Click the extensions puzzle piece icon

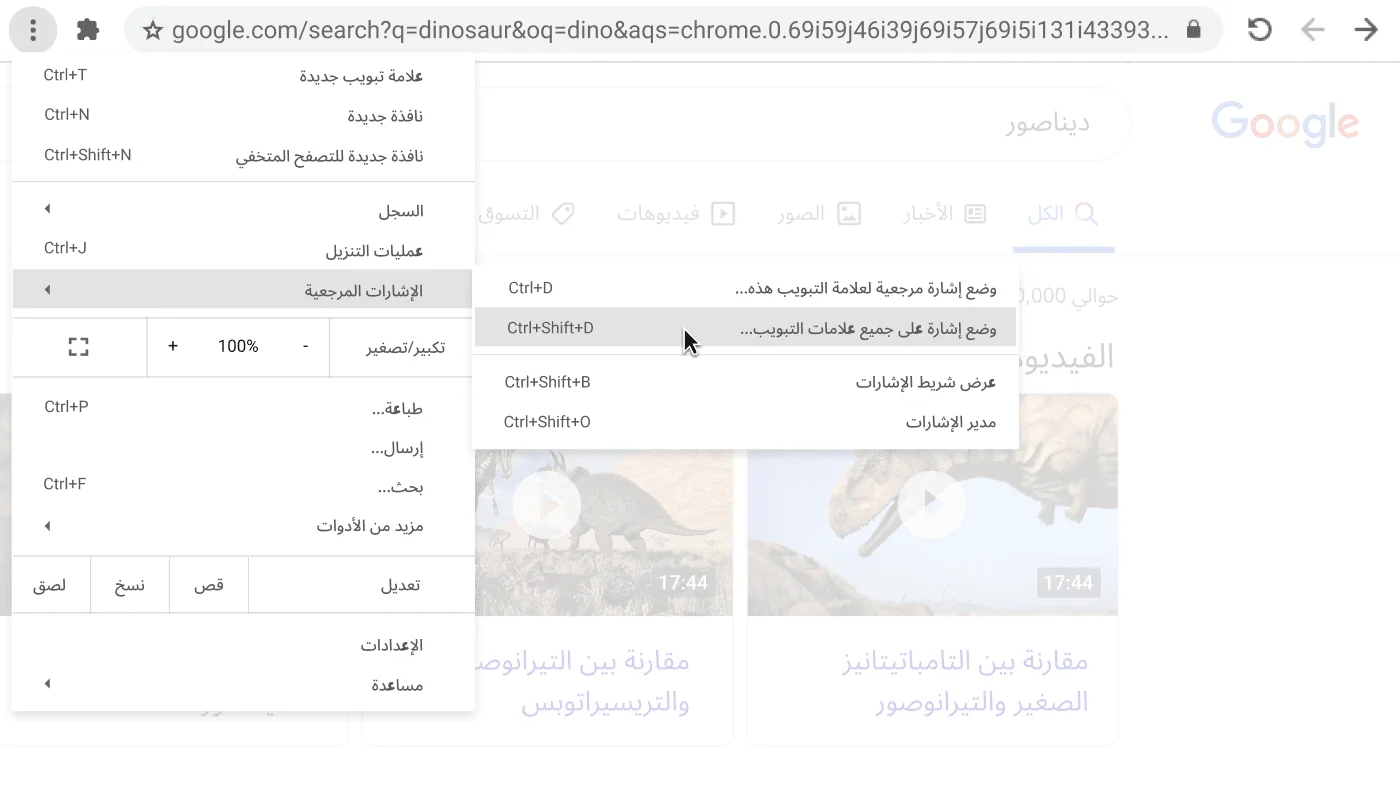(x=87, y=30)
